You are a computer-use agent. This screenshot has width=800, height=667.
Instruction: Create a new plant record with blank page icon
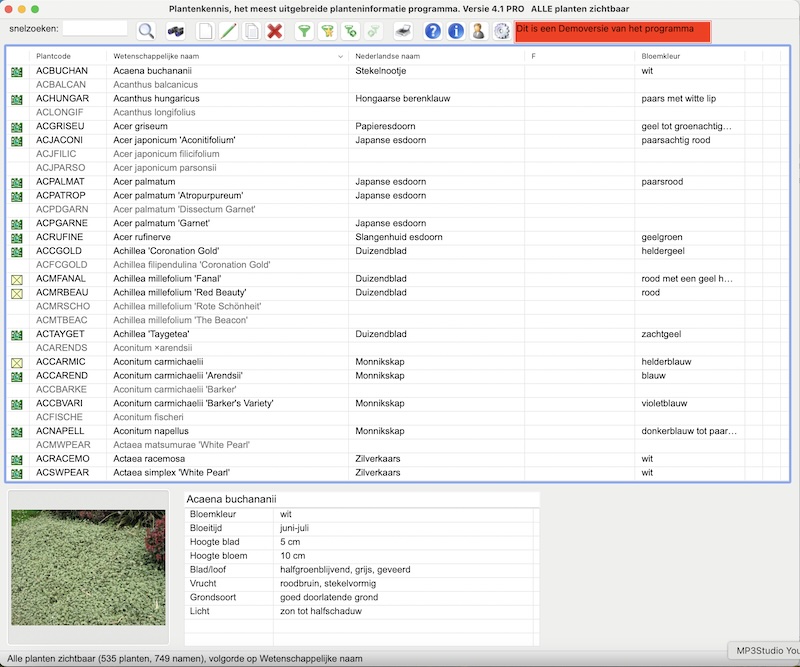coord(205,31)
